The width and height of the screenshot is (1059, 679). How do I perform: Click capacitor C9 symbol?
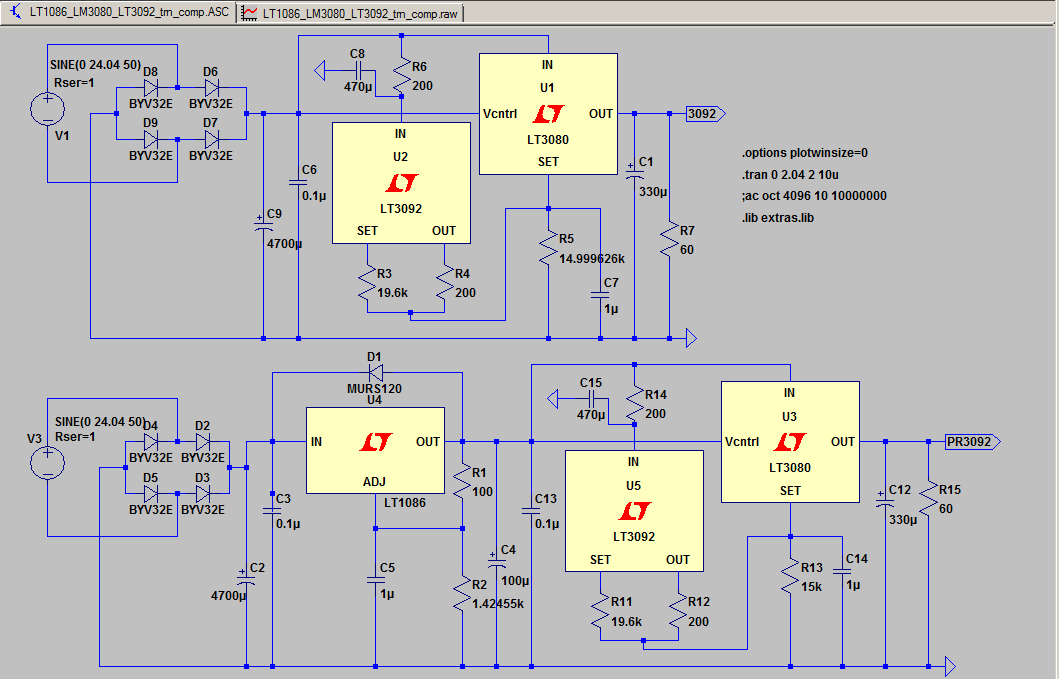[x=263, y=226]
